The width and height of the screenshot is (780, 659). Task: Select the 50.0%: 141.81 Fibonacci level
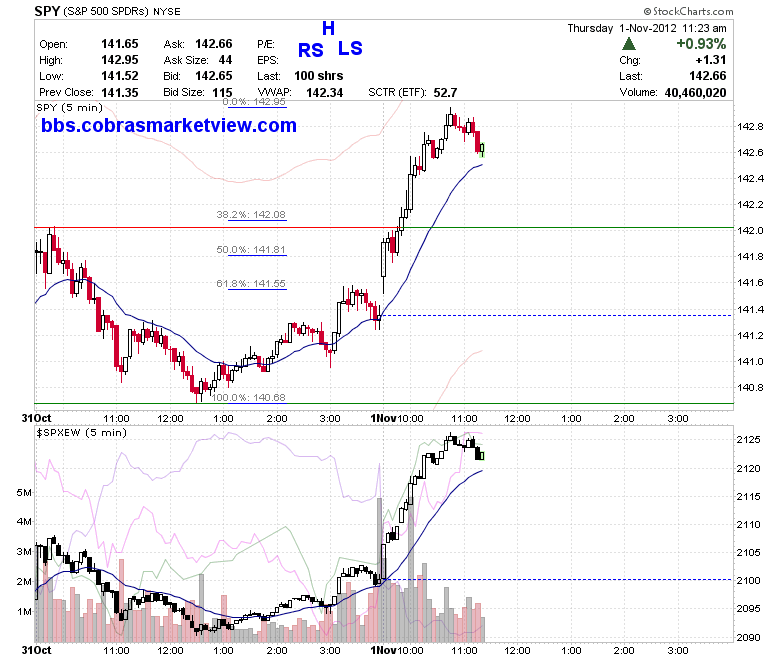(x=251, y=250)
